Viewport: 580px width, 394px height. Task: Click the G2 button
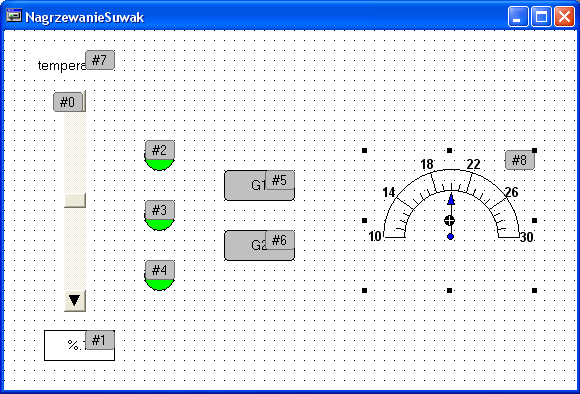[x=259, y=245]
